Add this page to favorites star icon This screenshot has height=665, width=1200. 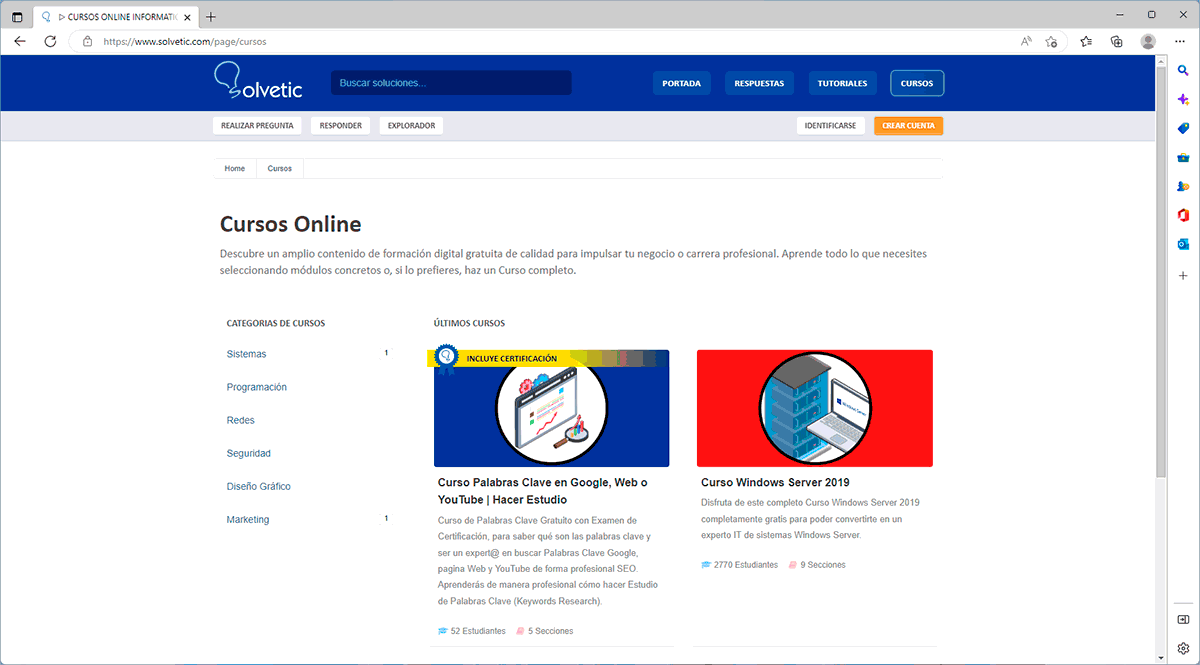pyautogui.click(x=1052, y=42)
